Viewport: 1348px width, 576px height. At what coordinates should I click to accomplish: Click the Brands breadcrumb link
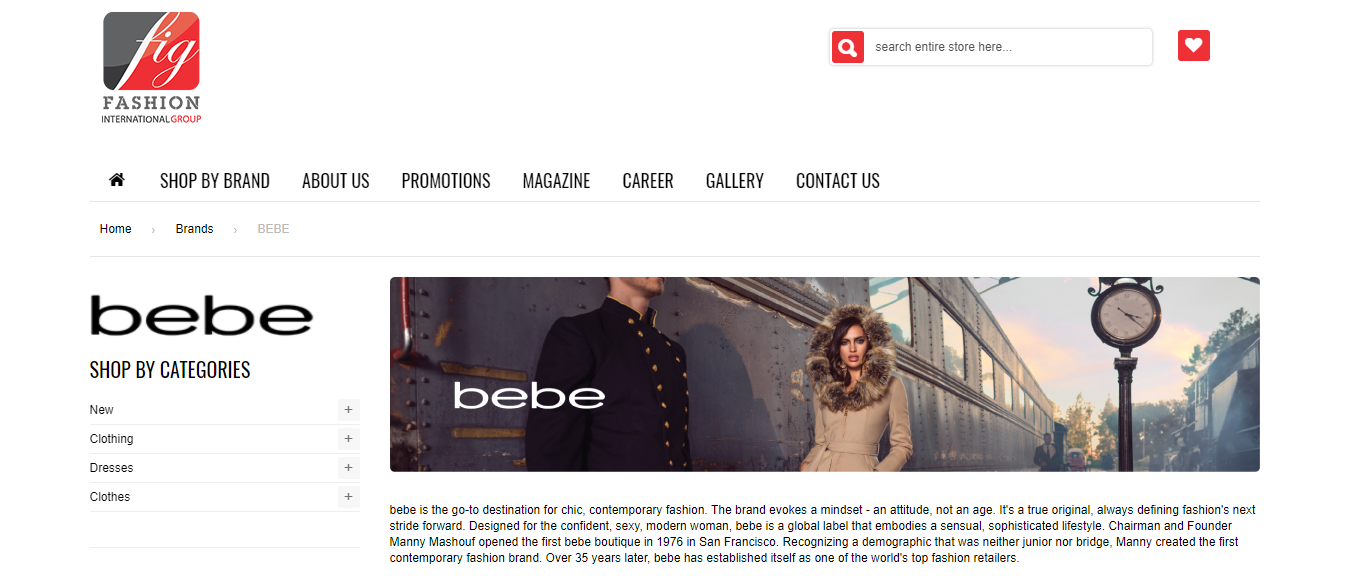point(194,229)
